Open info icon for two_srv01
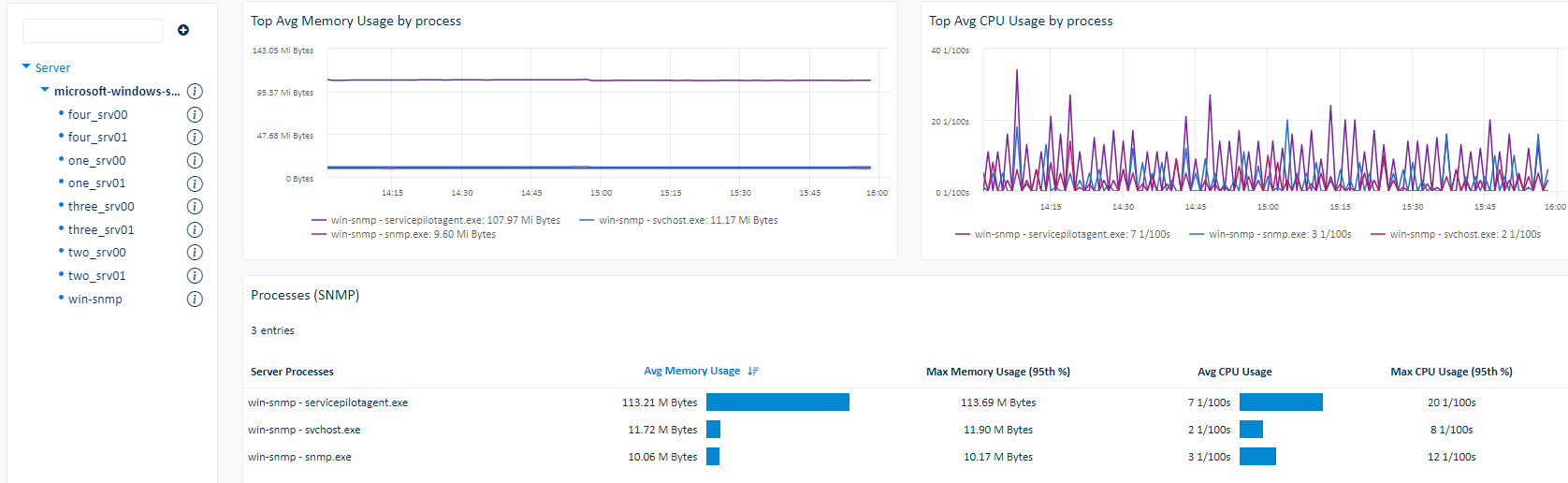Screen dimensions: 1568x483 click(195, 276)
